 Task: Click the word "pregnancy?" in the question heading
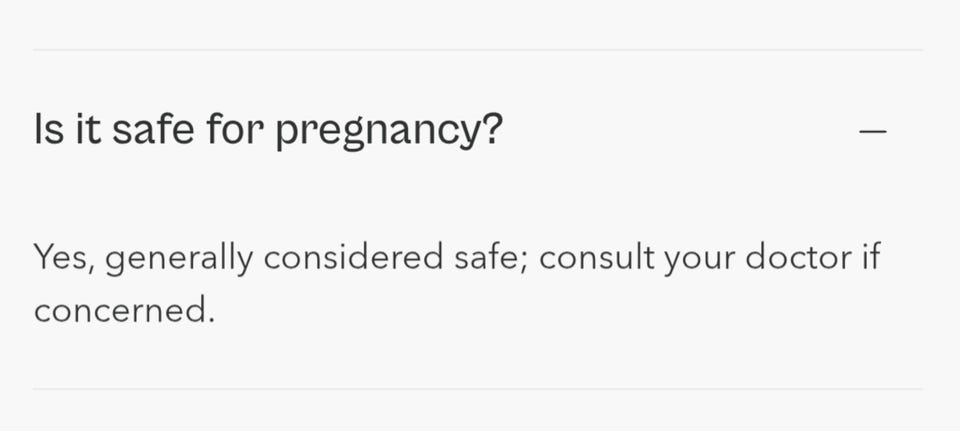click(x=388, y=133)
